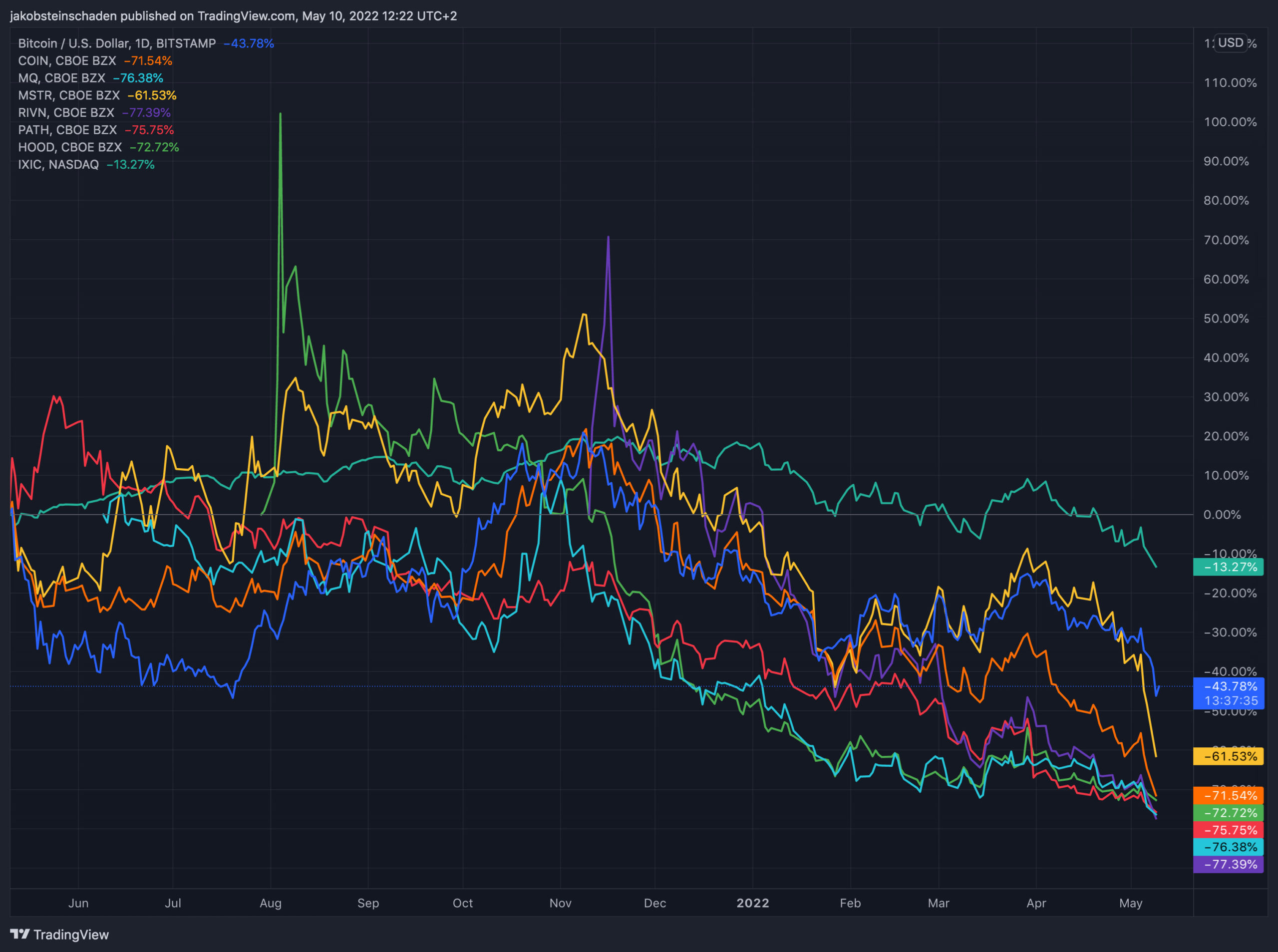Screen dimensions: 1278x952
Task: Click the -13.27% price scale label
Action: point(1229,567)
